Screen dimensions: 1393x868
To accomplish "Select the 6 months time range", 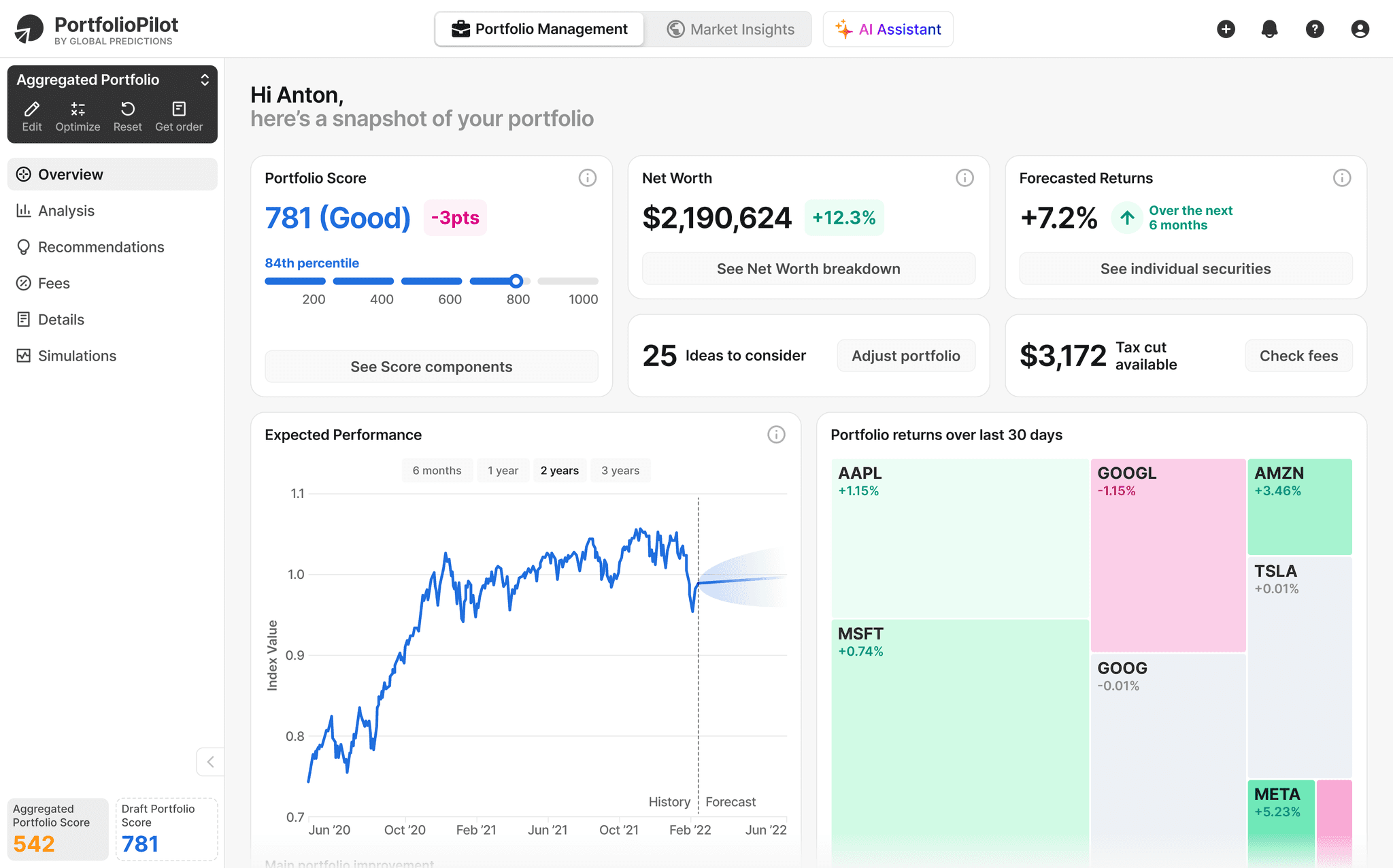I will tap(437, 471).
